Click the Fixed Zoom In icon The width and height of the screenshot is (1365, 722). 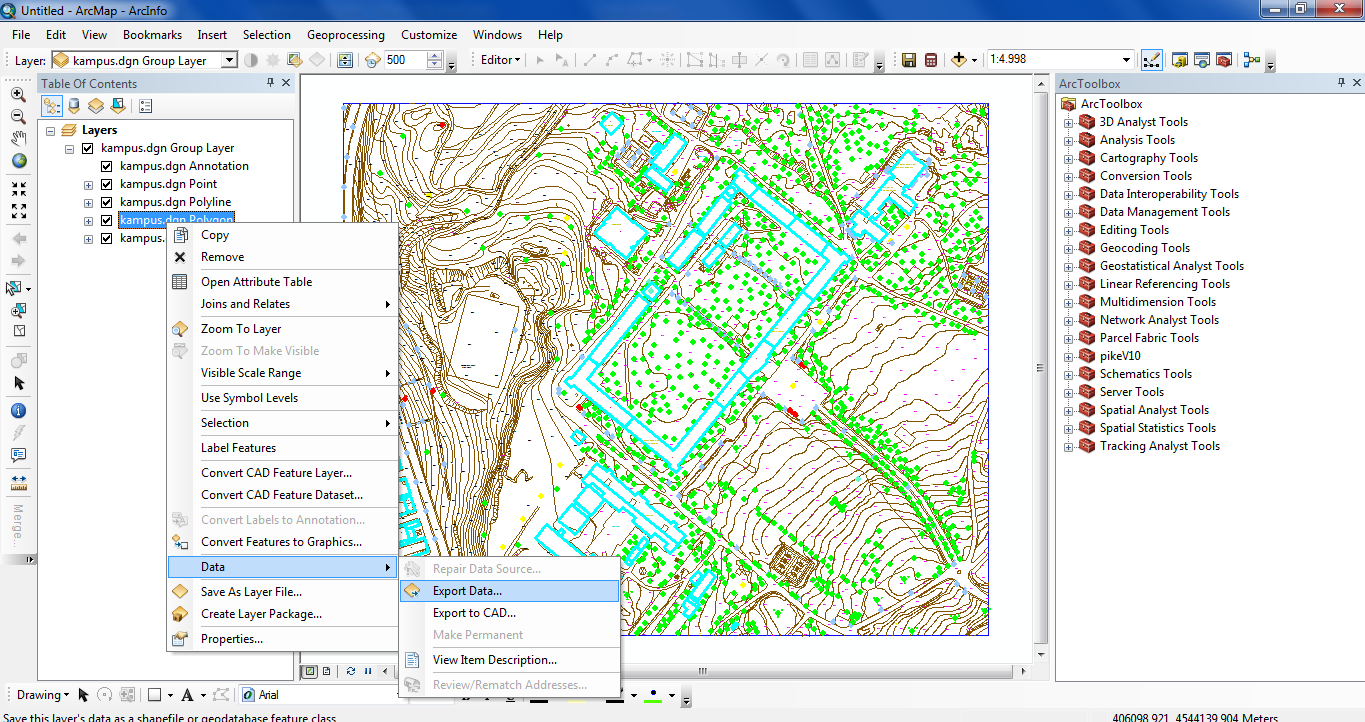18,188
